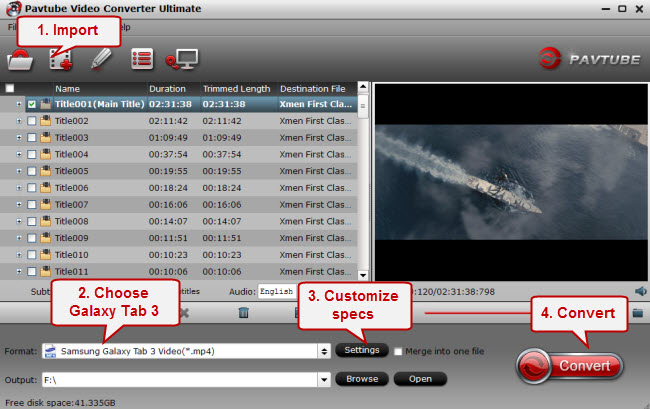Image resolution: width=650 pixels, height=409 pixels.
Task: Expand the Title007 tree row
Action: (19, 204)
